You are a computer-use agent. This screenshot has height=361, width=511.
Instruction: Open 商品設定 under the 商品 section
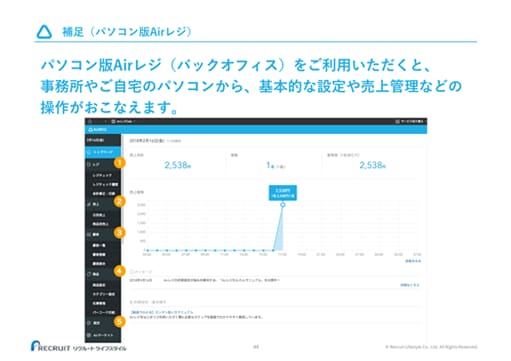tap(99, 285)
